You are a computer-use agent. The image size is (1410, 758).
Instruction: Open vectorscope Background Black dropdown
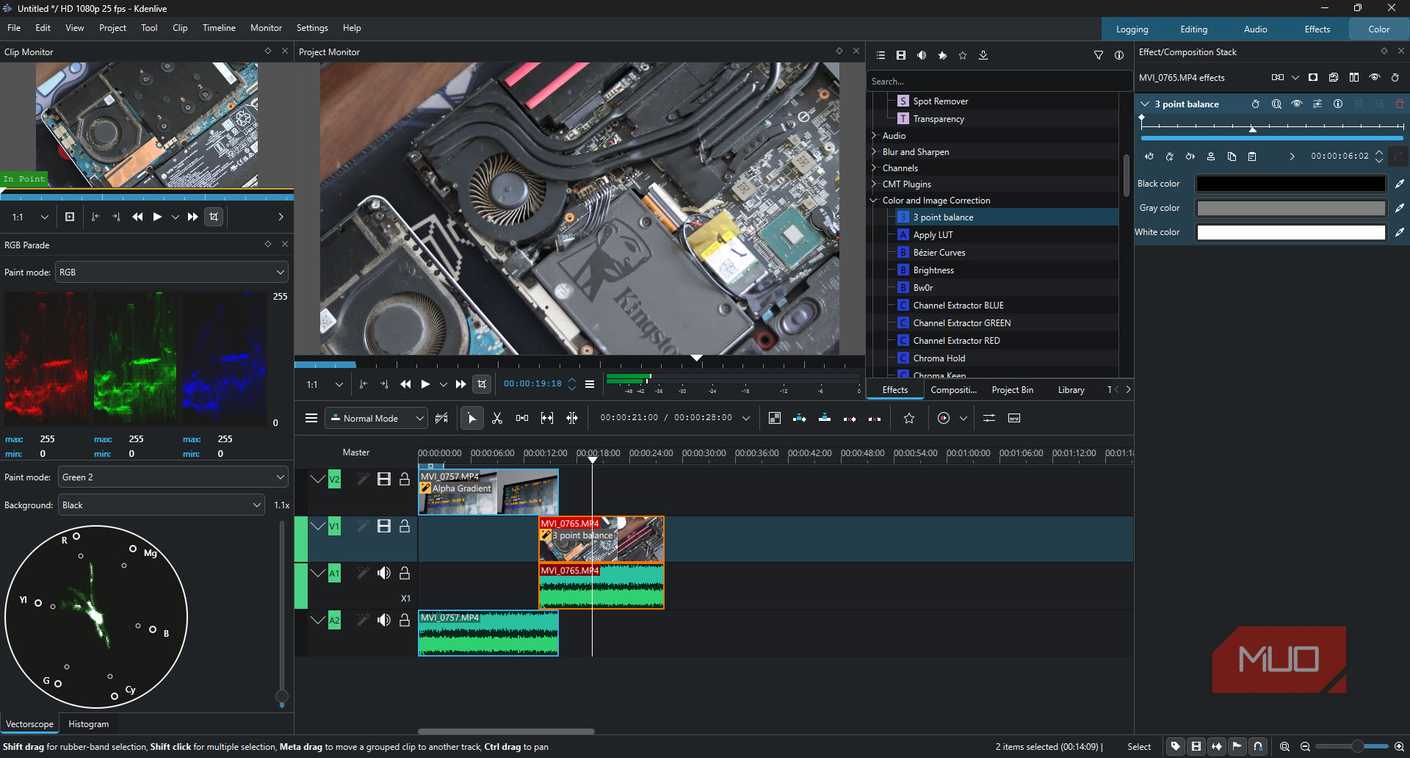pyautogui.click(x=161, y=505)
